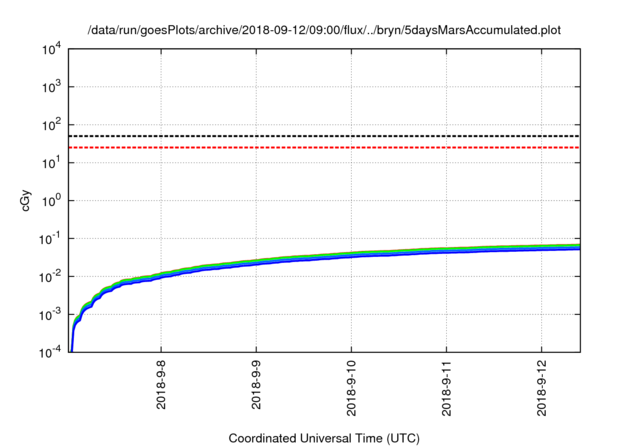Click the 2018-9-11 date label

(447, 388)
